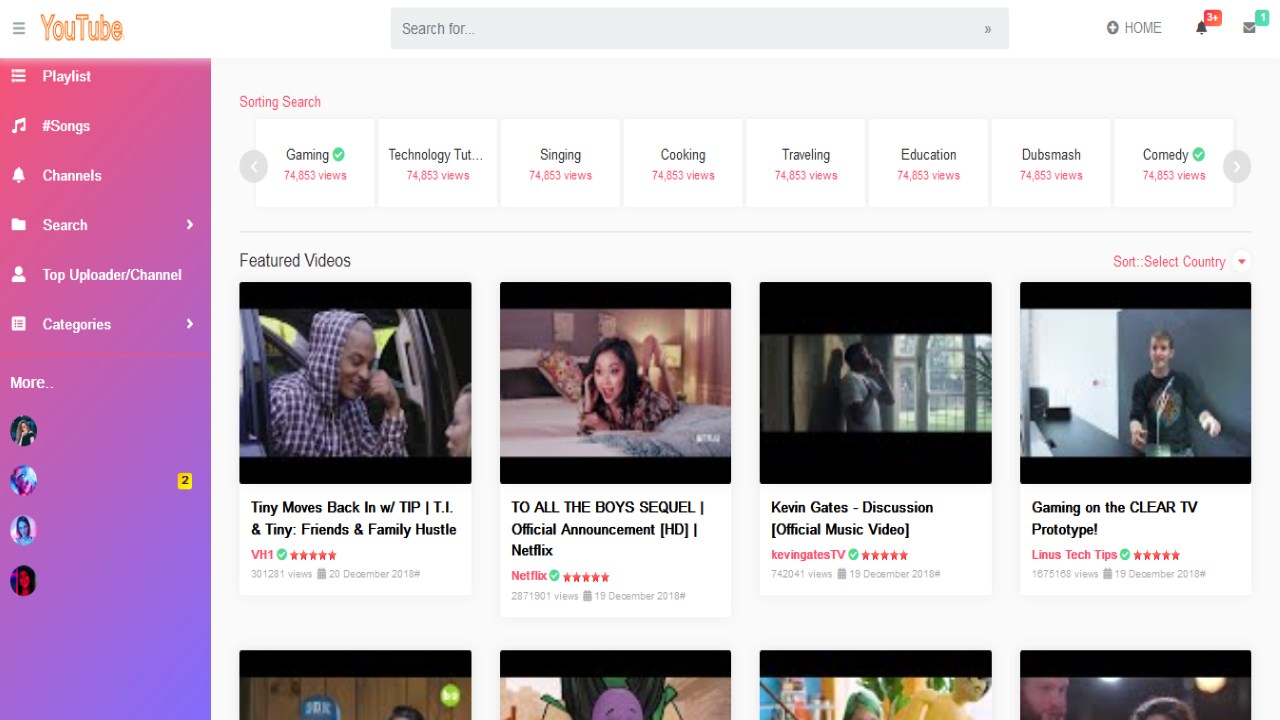This screenshot has height=720, width=1280.
Task: Click the Search folder icon in the sidebar
Action: 19,225
